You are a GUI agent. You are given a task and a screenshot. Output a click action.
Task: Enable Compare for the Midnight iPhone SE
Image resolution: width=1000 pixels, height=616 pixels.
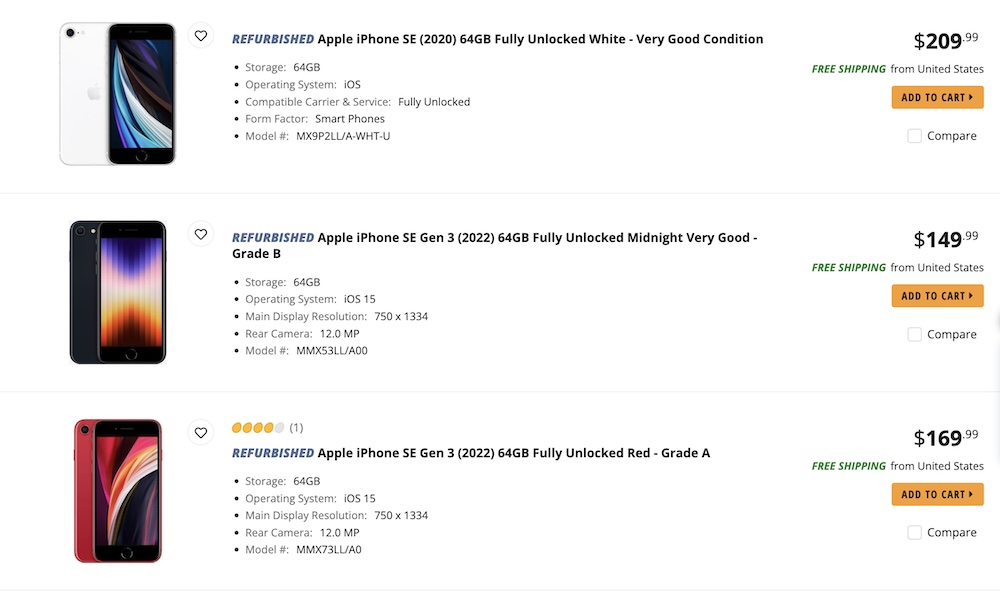click(x=914, y=335)
